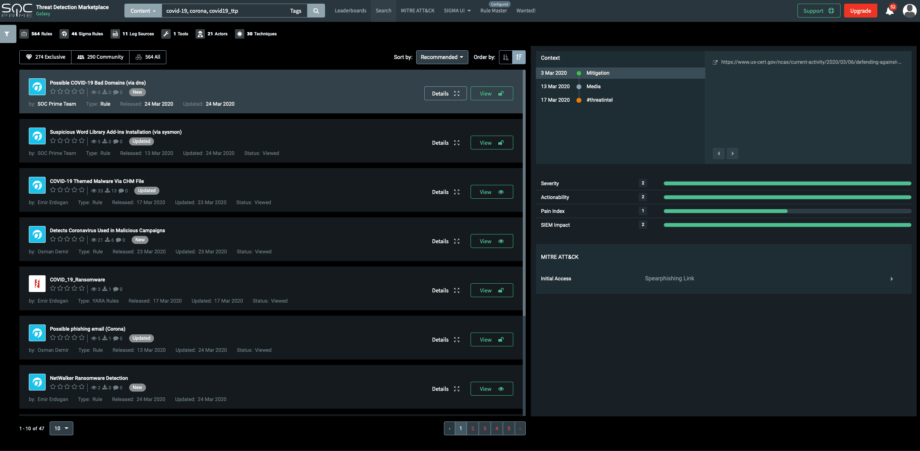The height and width of the screenshot is (451, 920).
Task: Expand Details icon for Possible phishing email
Action: (x=456, y=340)
